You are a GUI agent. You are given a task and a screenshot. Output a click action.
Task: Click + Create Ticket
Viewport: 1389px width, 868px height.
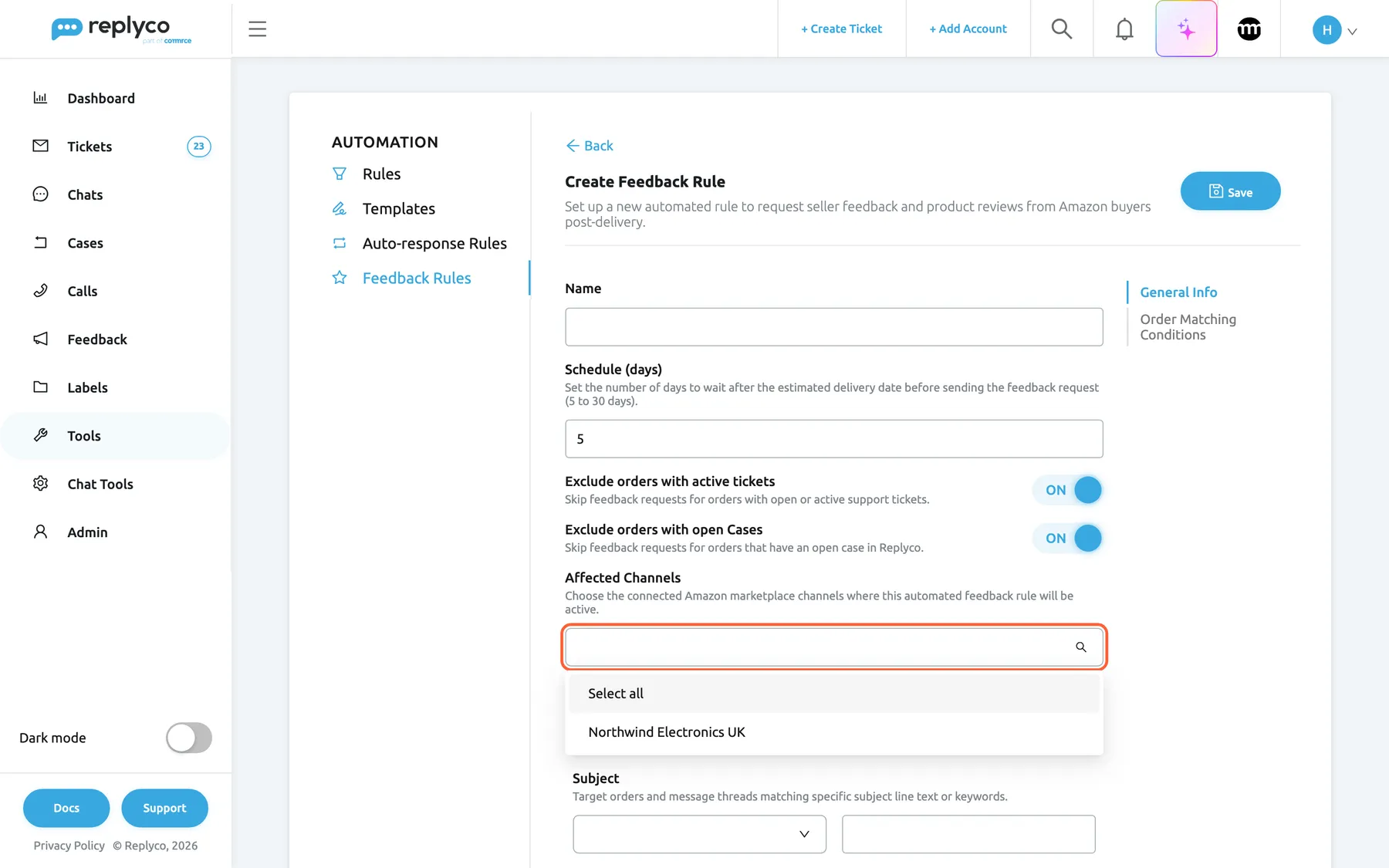pyautogui.click(x=841, y=29)
